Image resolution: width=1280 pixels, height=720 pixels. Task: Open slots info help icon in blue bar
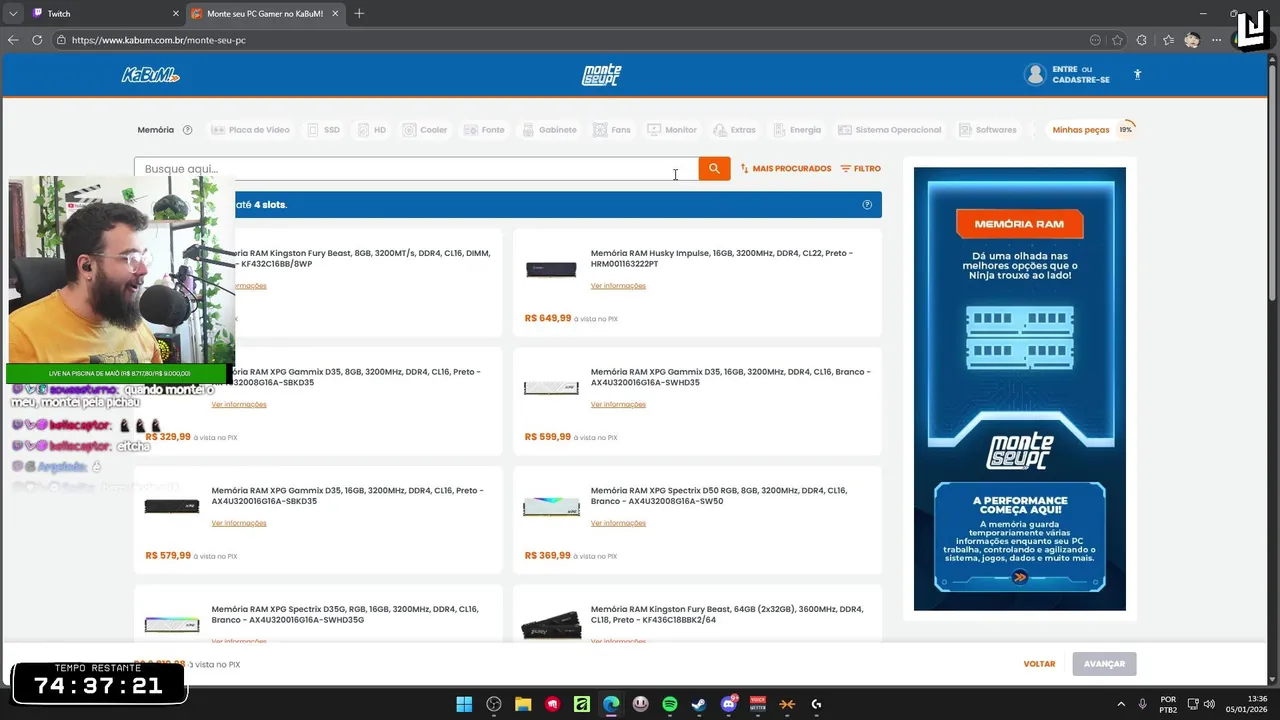(x=867, y=205)
